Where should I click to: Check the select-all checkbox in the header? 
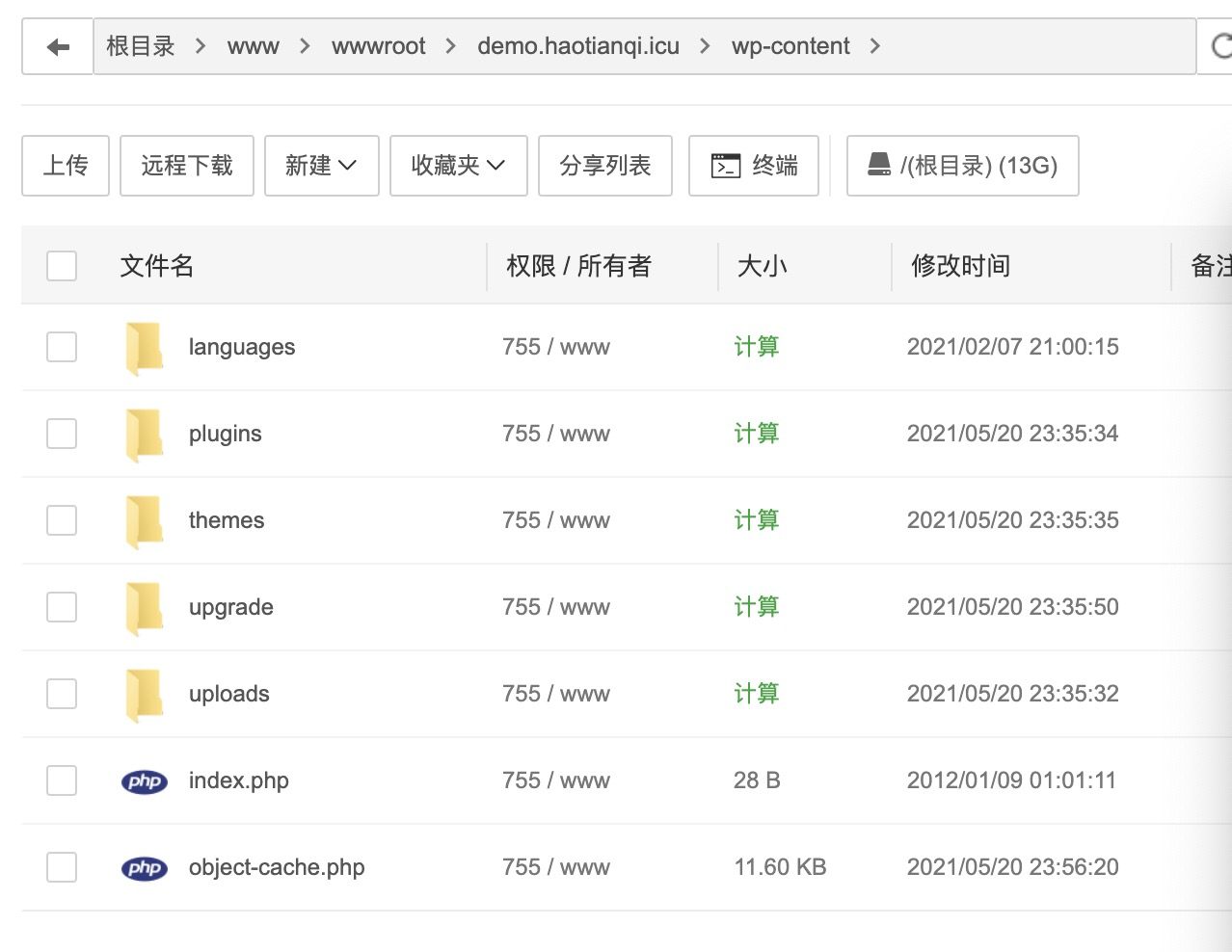point(61,265)
